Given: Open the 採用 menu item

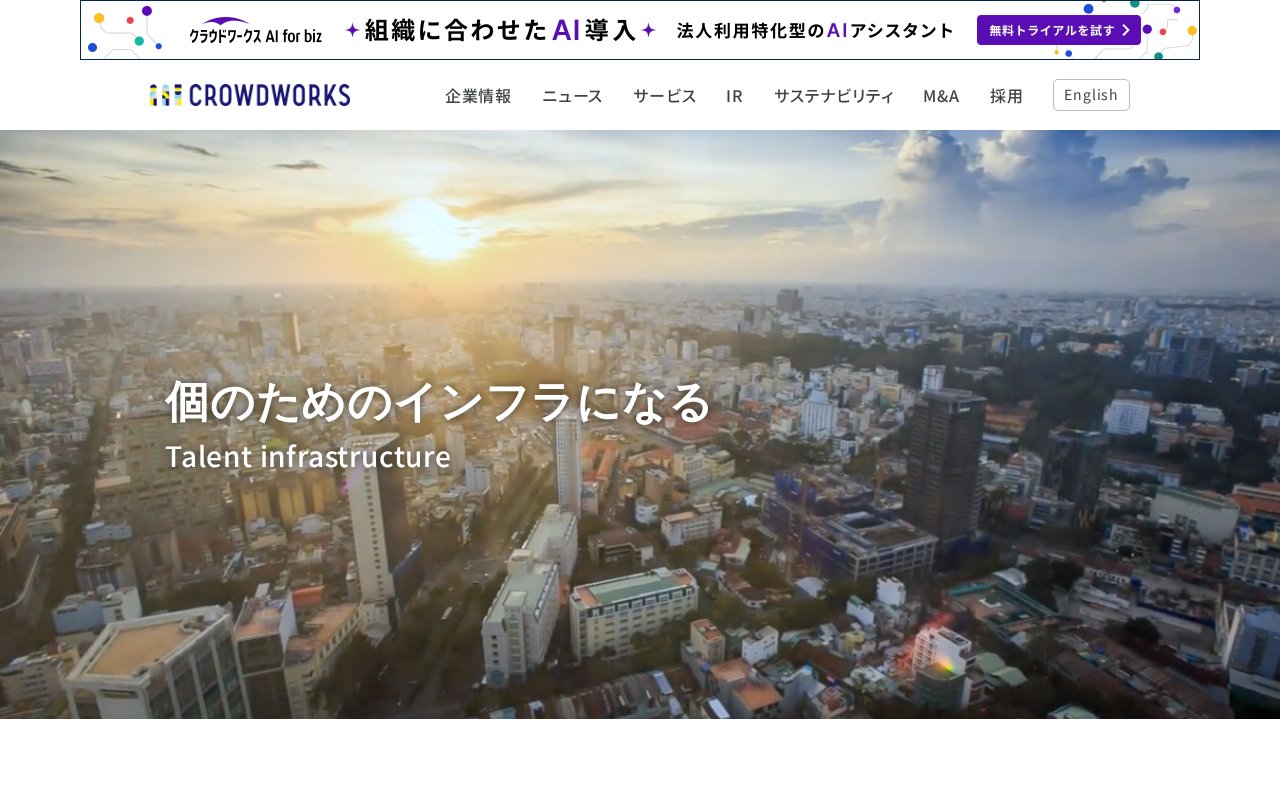Looking at the screenshot, I should click(x=1006, y=96).
